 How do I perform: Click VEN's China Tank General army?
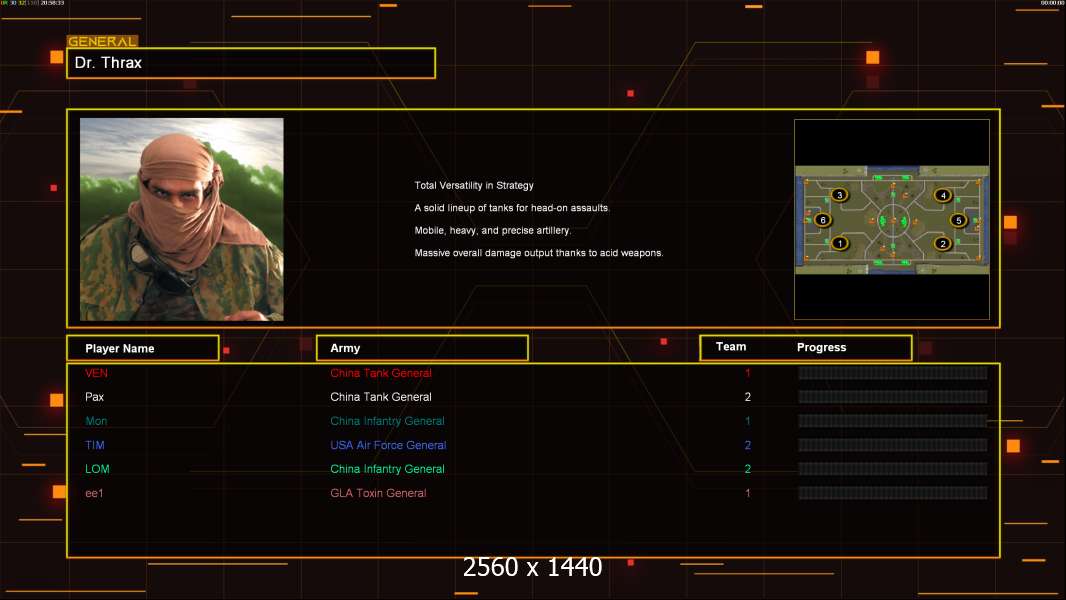pos(381,373)
